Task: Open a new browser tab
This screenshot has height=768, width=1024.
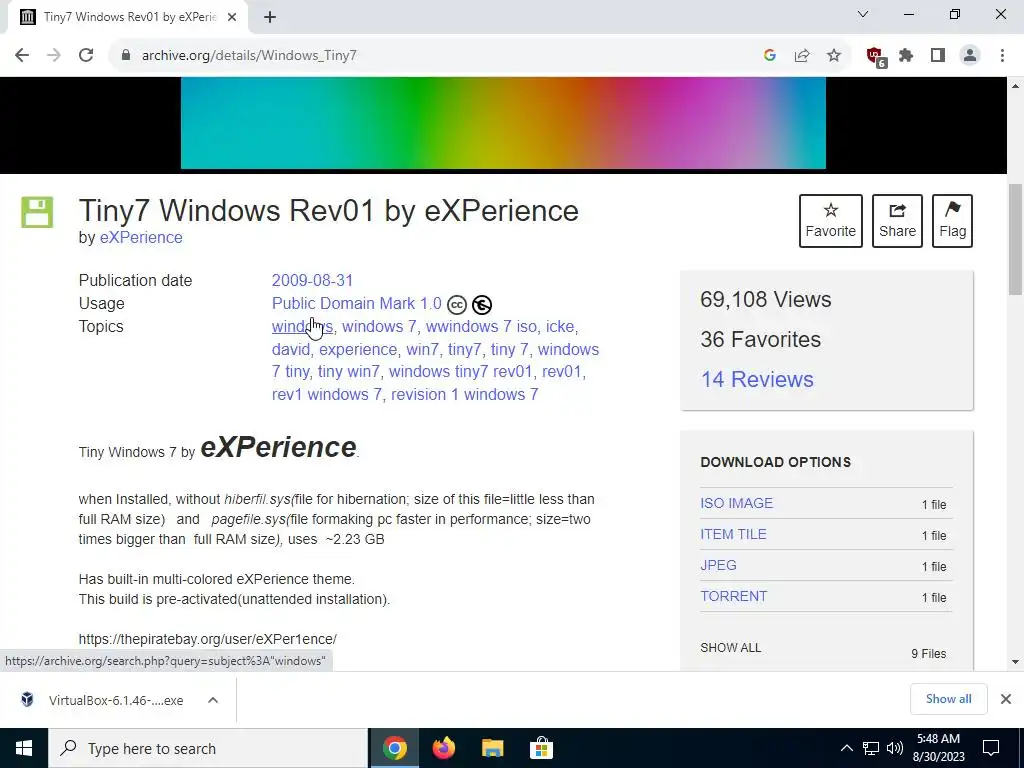Action: 270,18
